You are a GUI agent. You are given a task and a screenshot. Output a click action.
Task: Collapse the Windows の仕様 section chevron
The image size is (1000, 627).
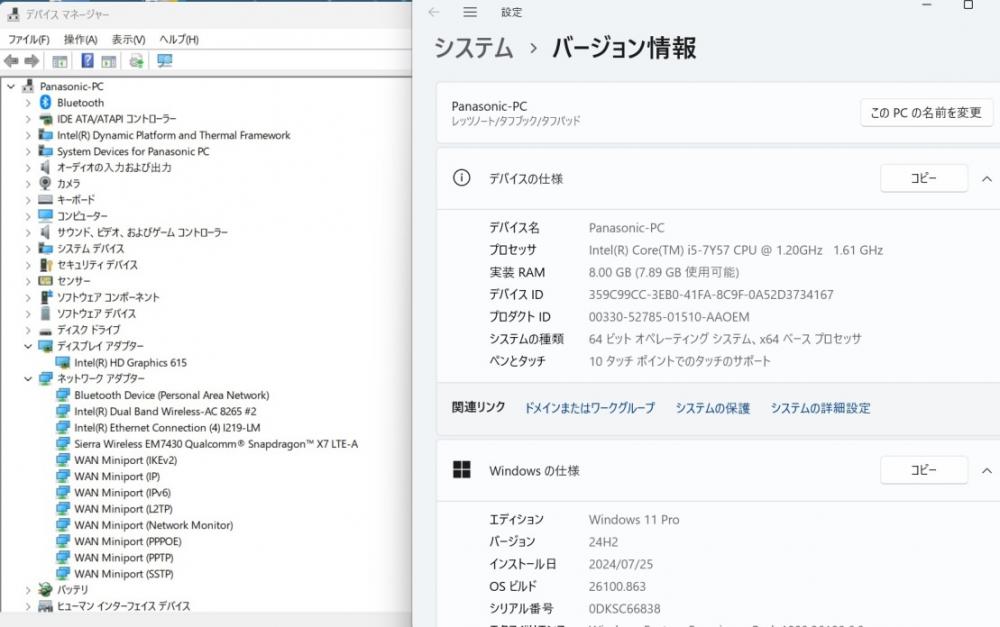tap(986, 471)
